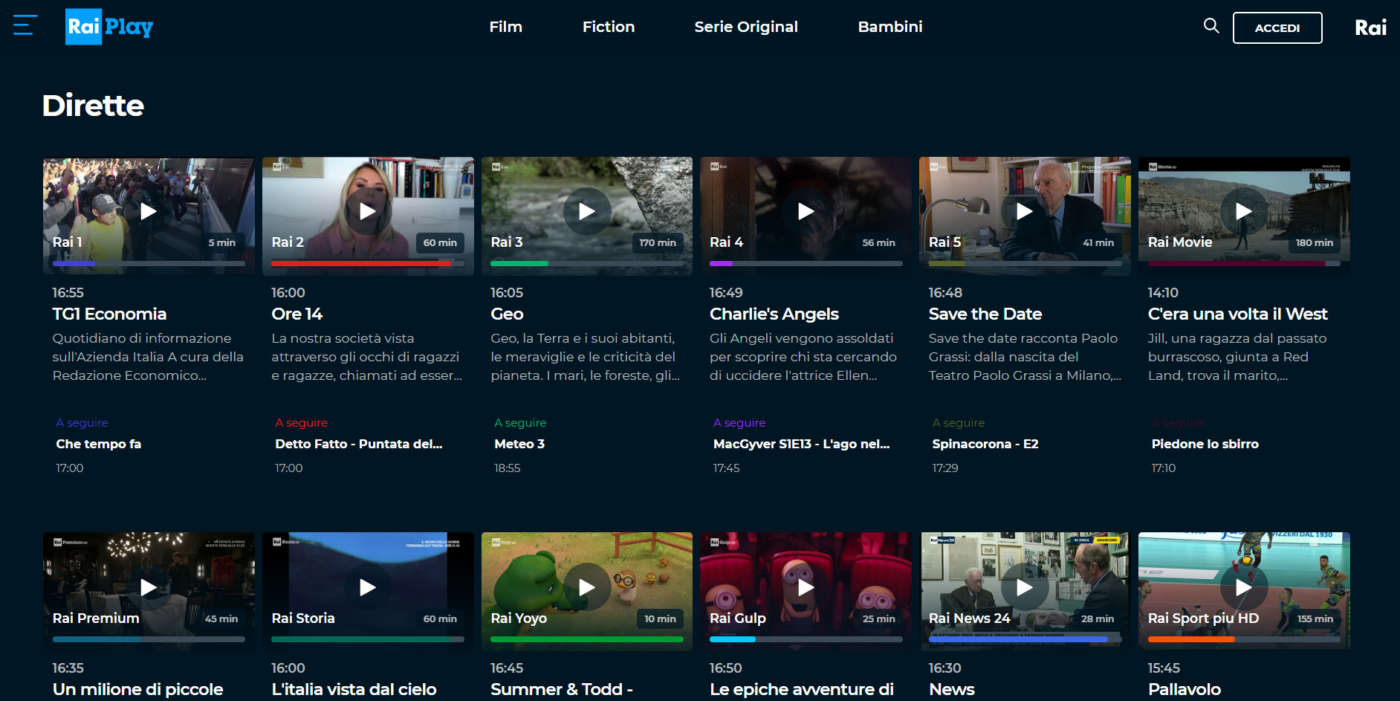
Task: Select upcoming Spinacorona - E2
Action: tap(985, 444)
